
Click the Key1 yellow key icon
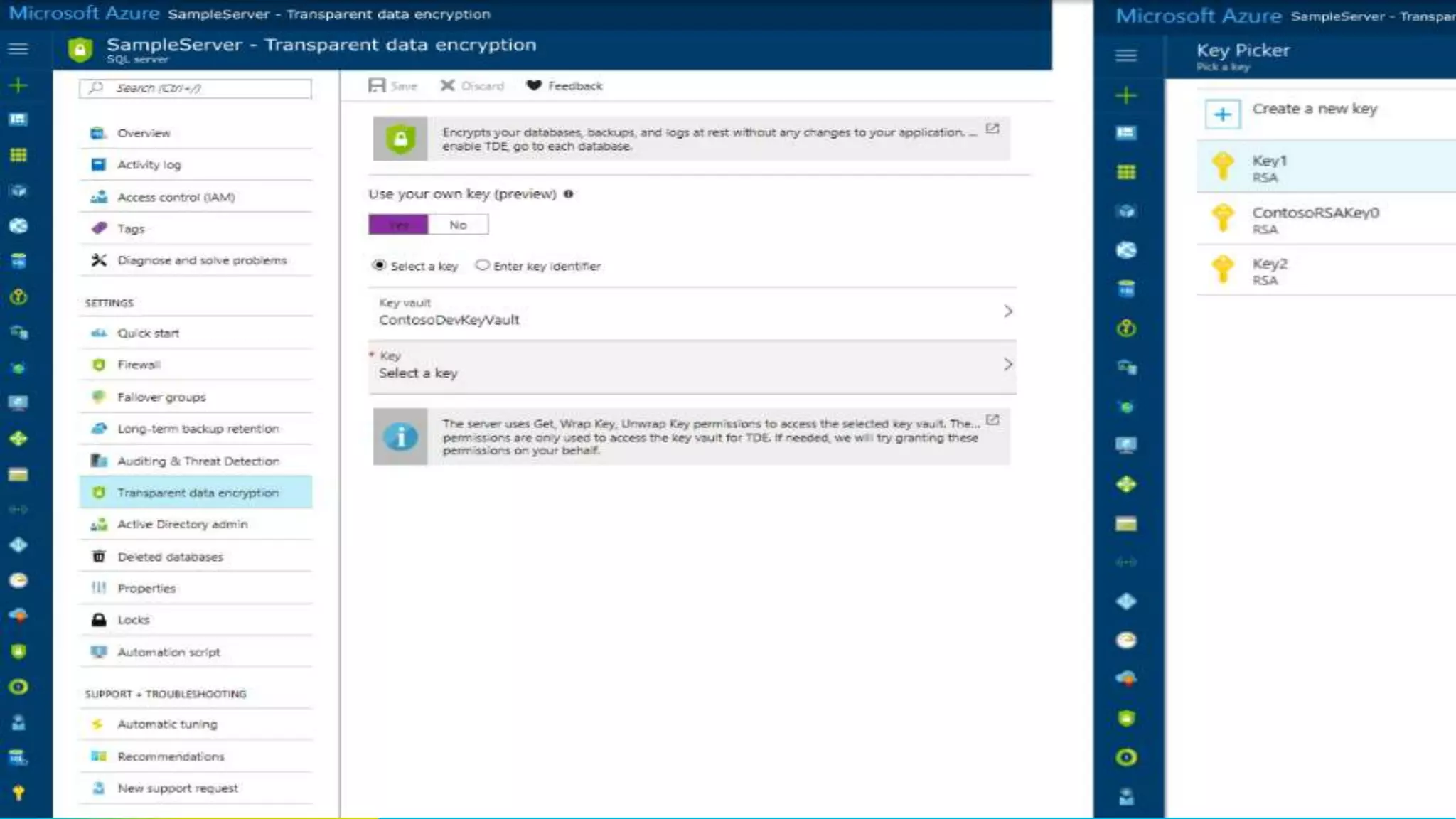click(x=1223, y=166)
